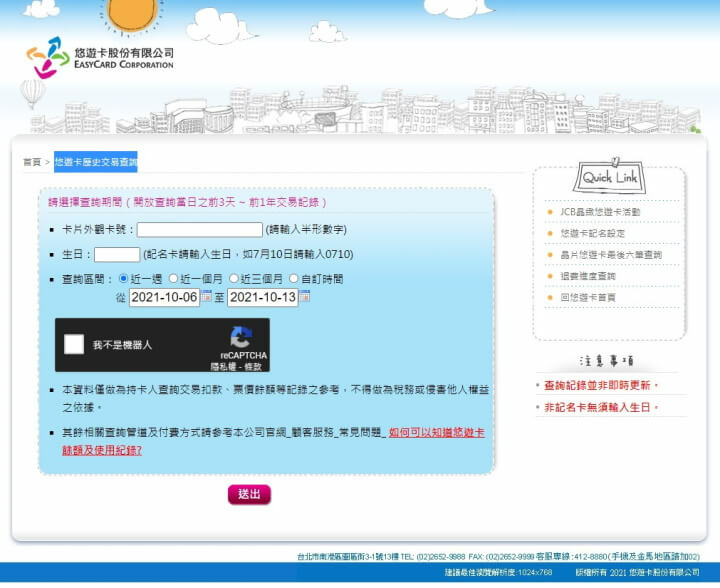Open 回悠遊卡首頁 quick link
Viewport: 720px width, 588px height.
pos(588,297)
